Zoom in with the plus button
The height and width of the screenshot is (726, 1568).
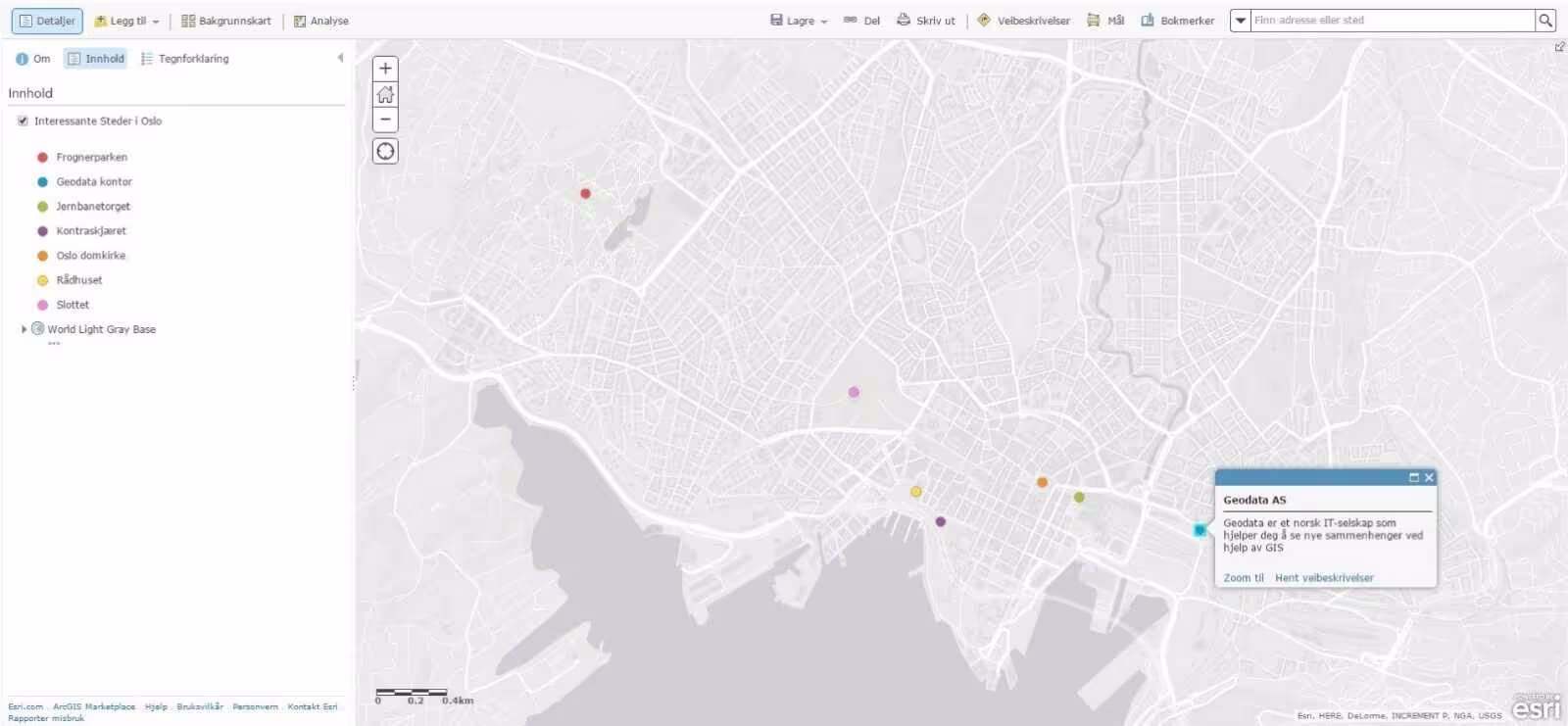(385, 69)
